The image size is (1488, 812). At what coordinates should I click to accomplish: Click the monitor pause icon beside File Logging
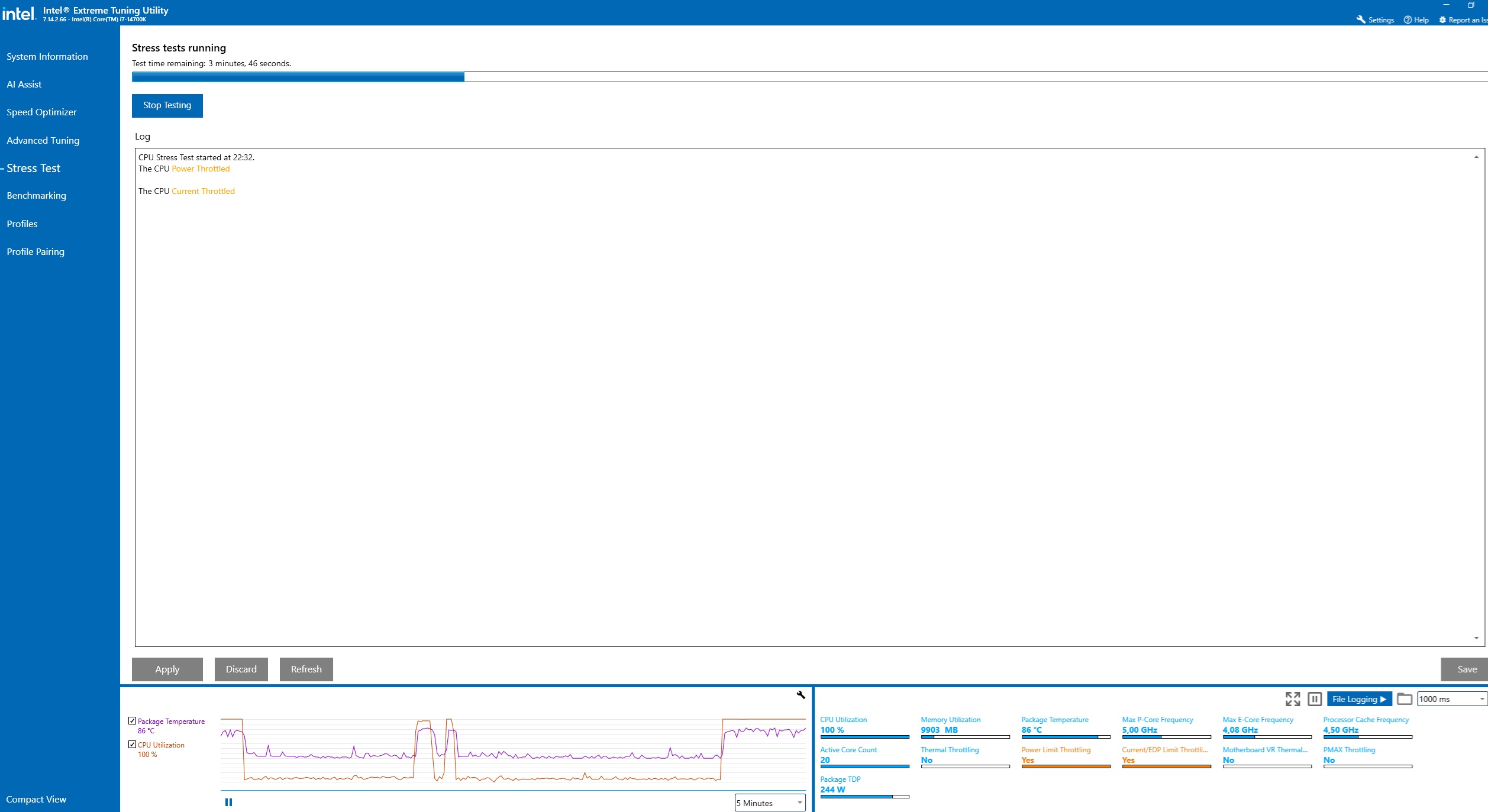pyautogui.click(x=1315, y=699)
